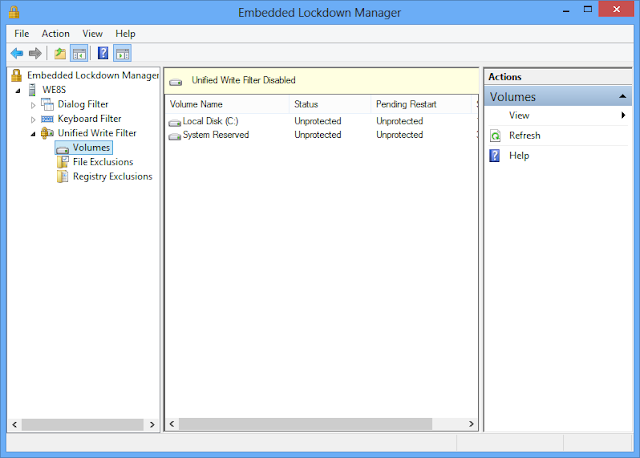
Task: Expand the Keyboard Filter node
Action: (x=33, y=120)
